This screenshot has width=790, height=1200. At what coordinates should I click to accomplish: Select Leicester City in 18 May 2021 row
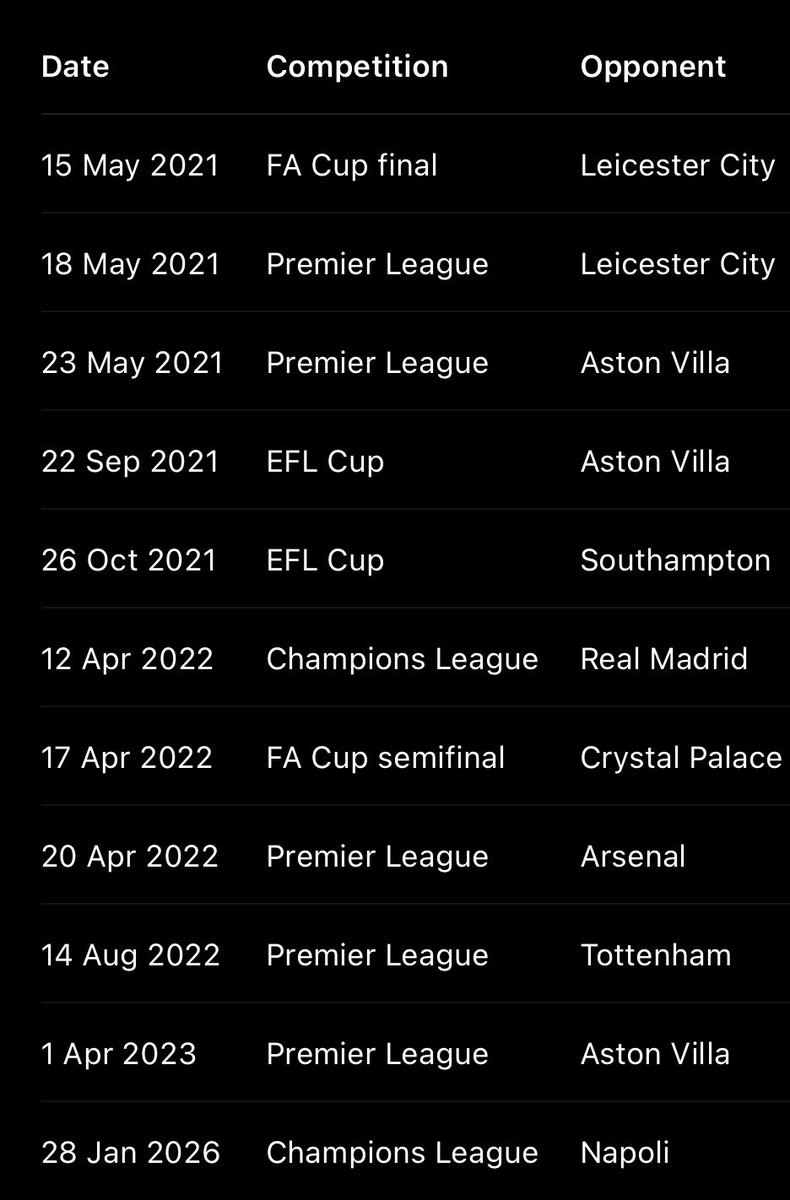[677, 264]
